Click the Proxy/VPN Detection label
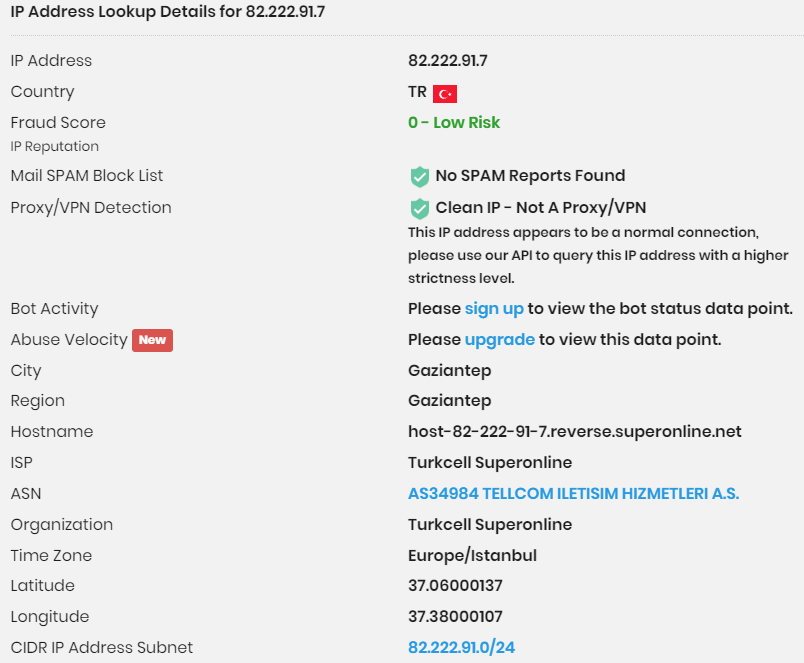Screen dimensions: 804x663 pyautogui.click(x=91, y=208)
